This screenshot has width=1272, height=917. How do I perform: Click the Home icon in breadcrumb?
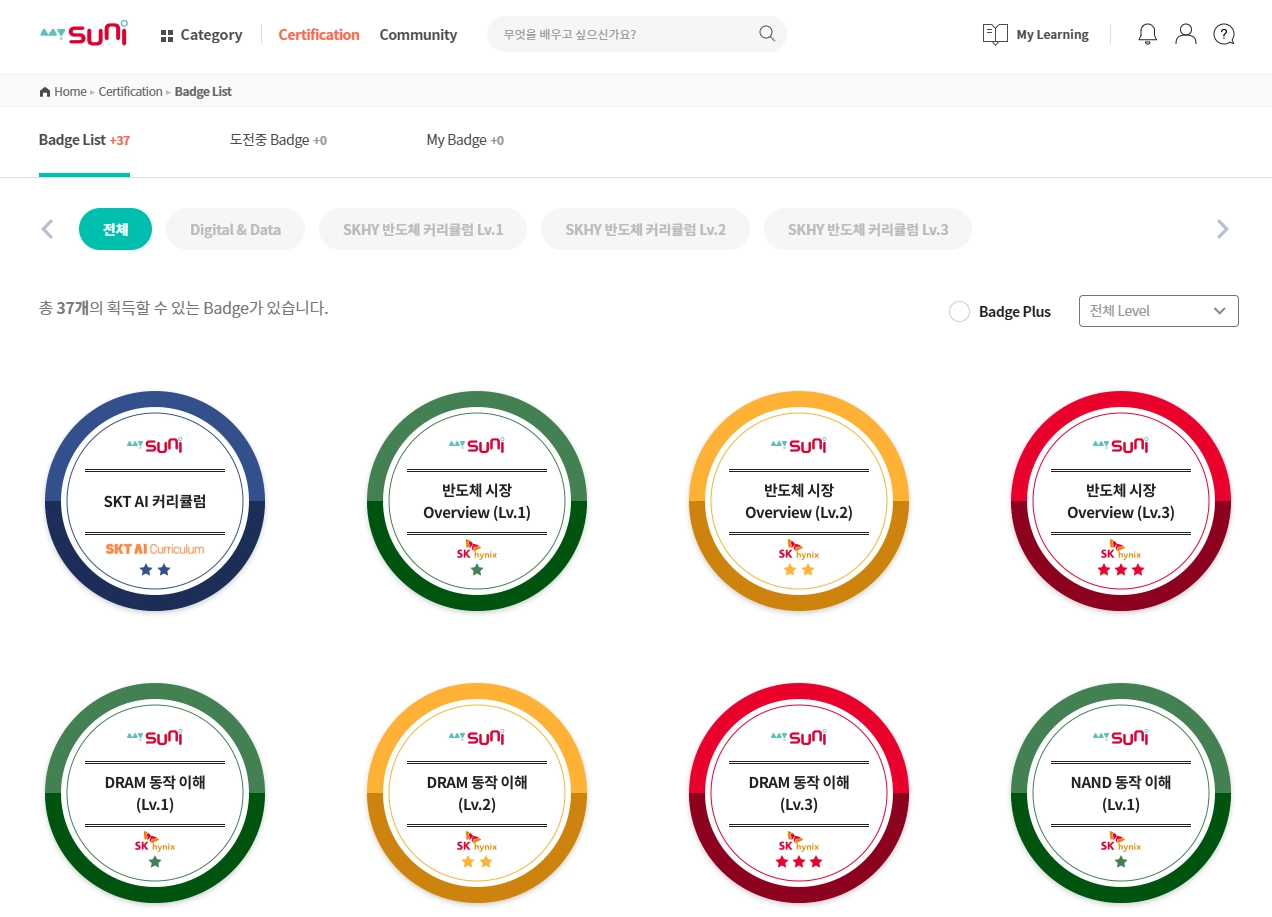pyautogui.click(x=45, y=92)
